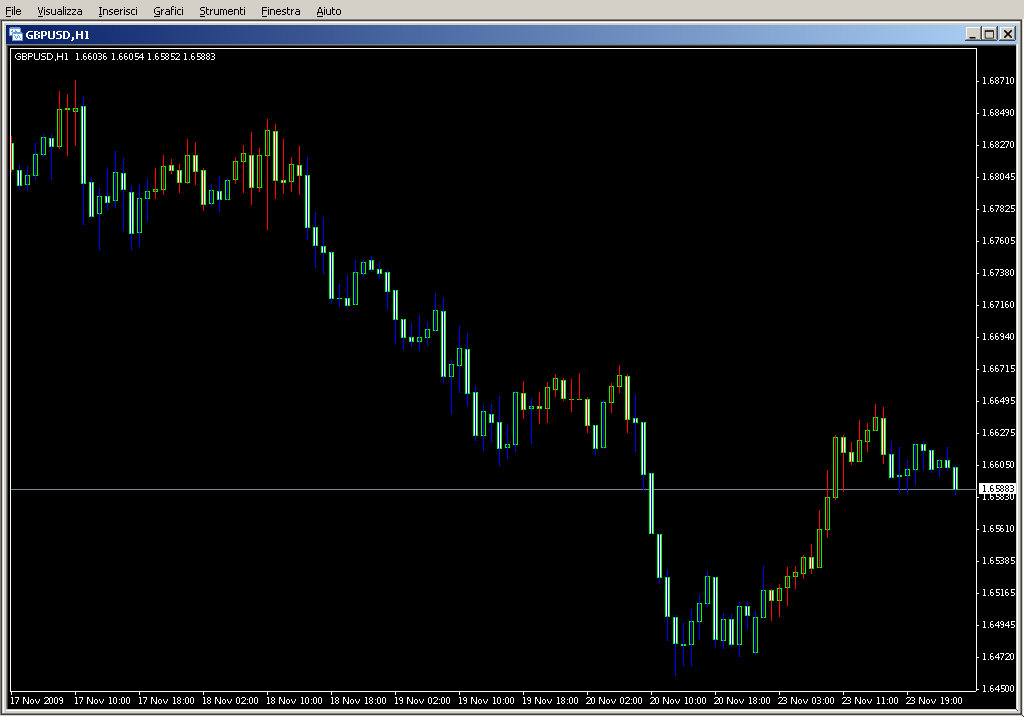
Task: Click the 1.64500 price scale label
Action: (998, 688)
